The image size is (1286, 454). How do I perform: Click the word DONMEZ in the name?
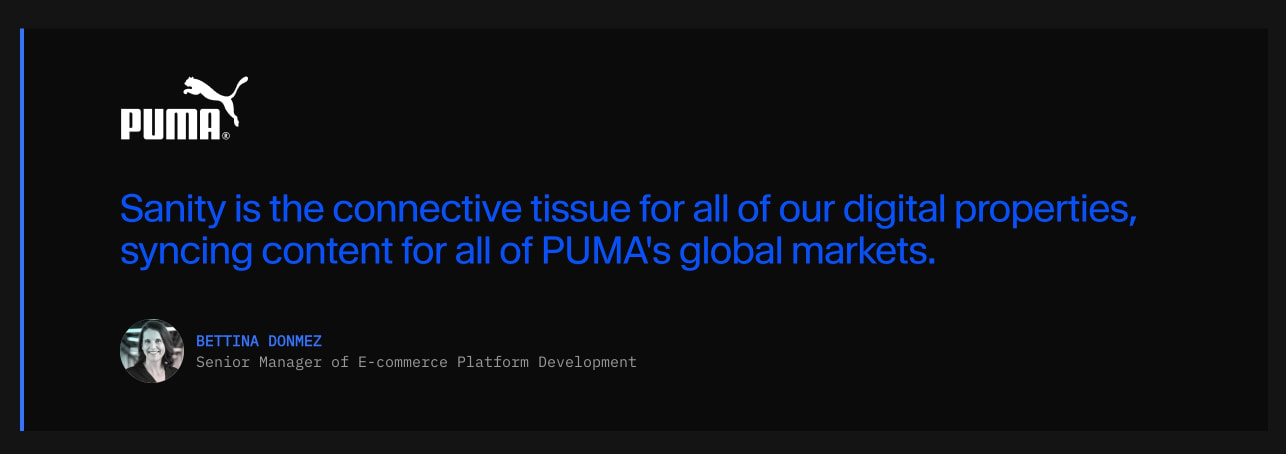tap(295, 341)
